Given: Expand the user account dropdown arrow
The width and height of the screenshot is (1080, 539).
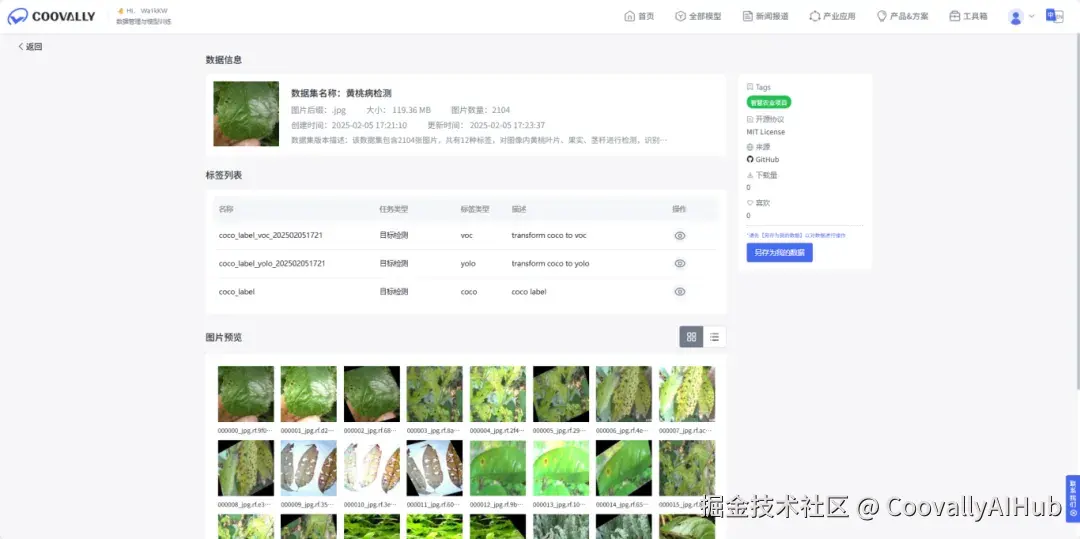Looking at the screenshot, I should [1032, 17].
